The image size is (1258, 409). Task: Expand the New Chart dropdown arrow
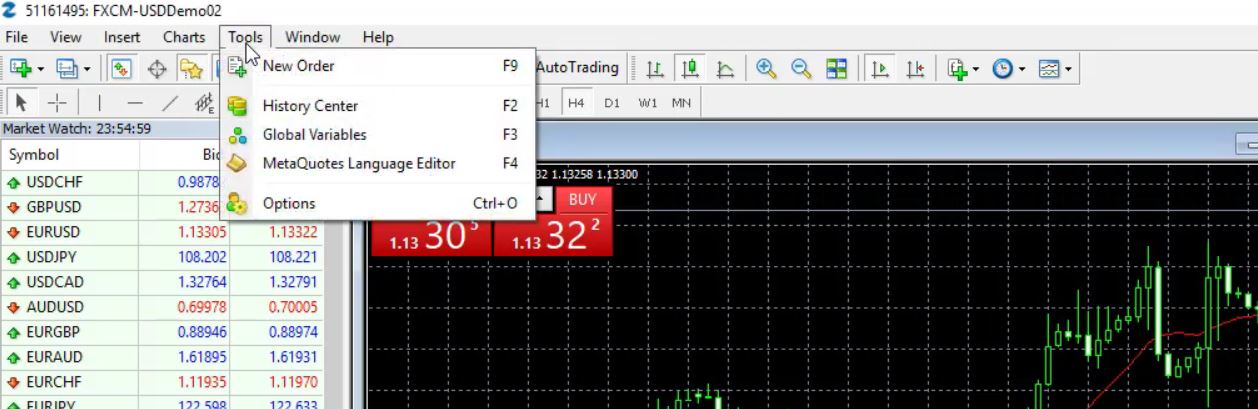41,69
